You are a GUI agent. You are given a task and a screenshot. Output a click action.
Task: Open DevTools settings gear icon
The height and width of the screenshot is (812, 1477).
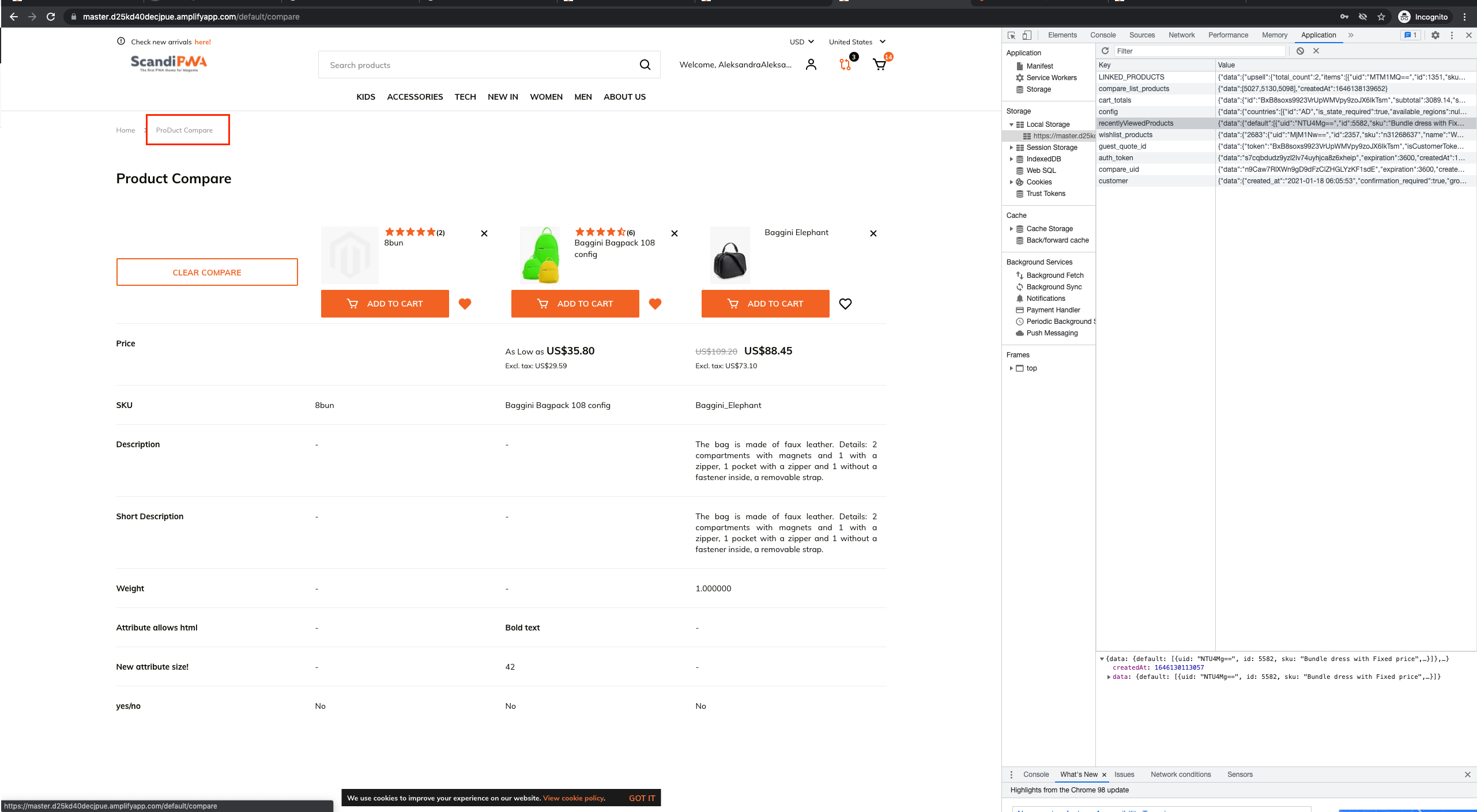tap(1435, 35)
